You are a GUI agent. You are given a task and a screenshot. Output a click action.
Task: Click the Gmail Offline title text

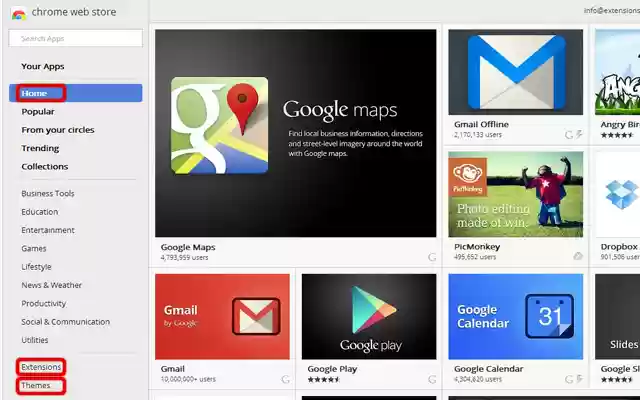pos(481,124)
